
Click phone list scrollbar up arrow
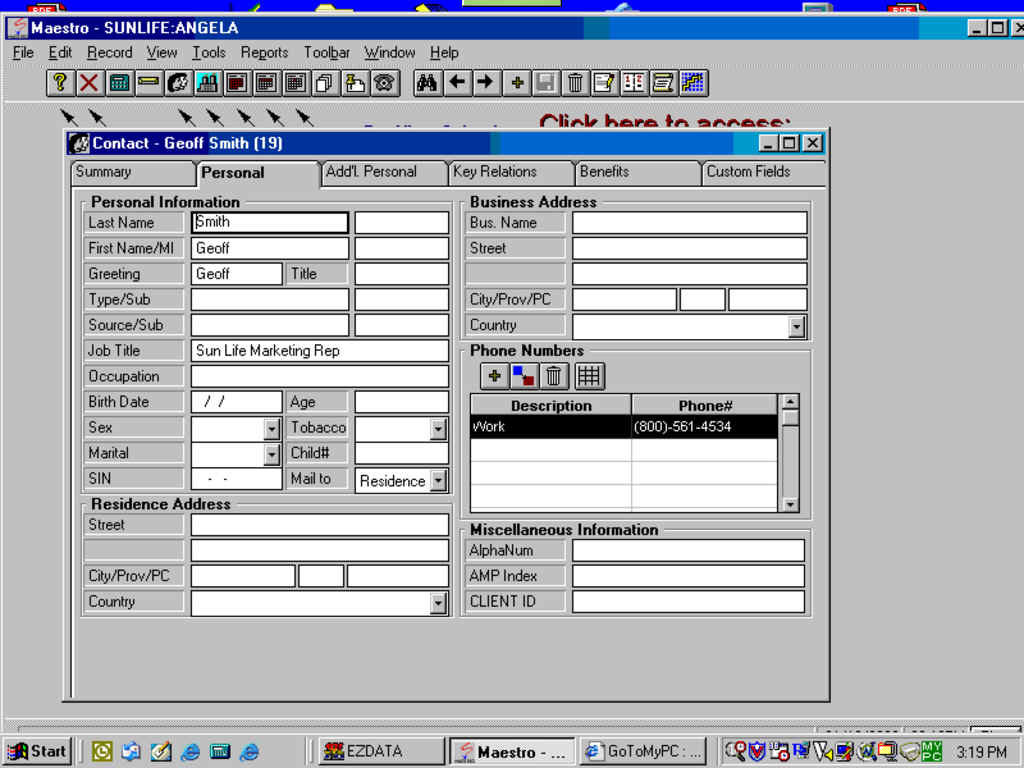coord(790,402)
